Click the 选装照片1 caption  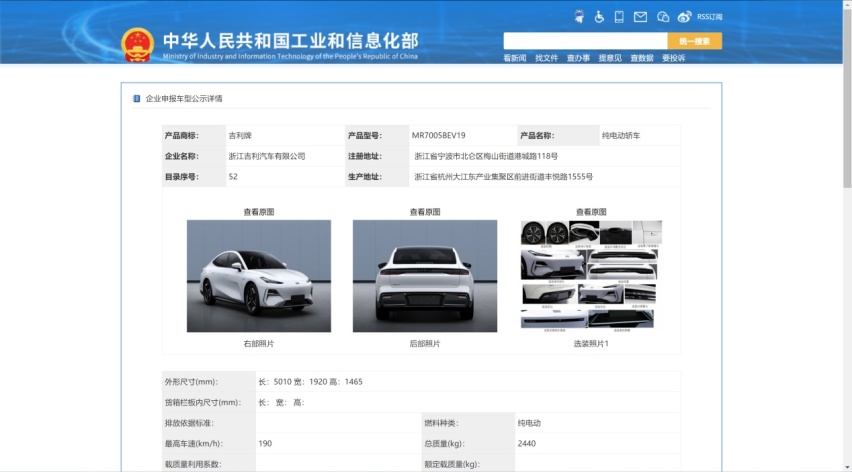pos(591,344)
